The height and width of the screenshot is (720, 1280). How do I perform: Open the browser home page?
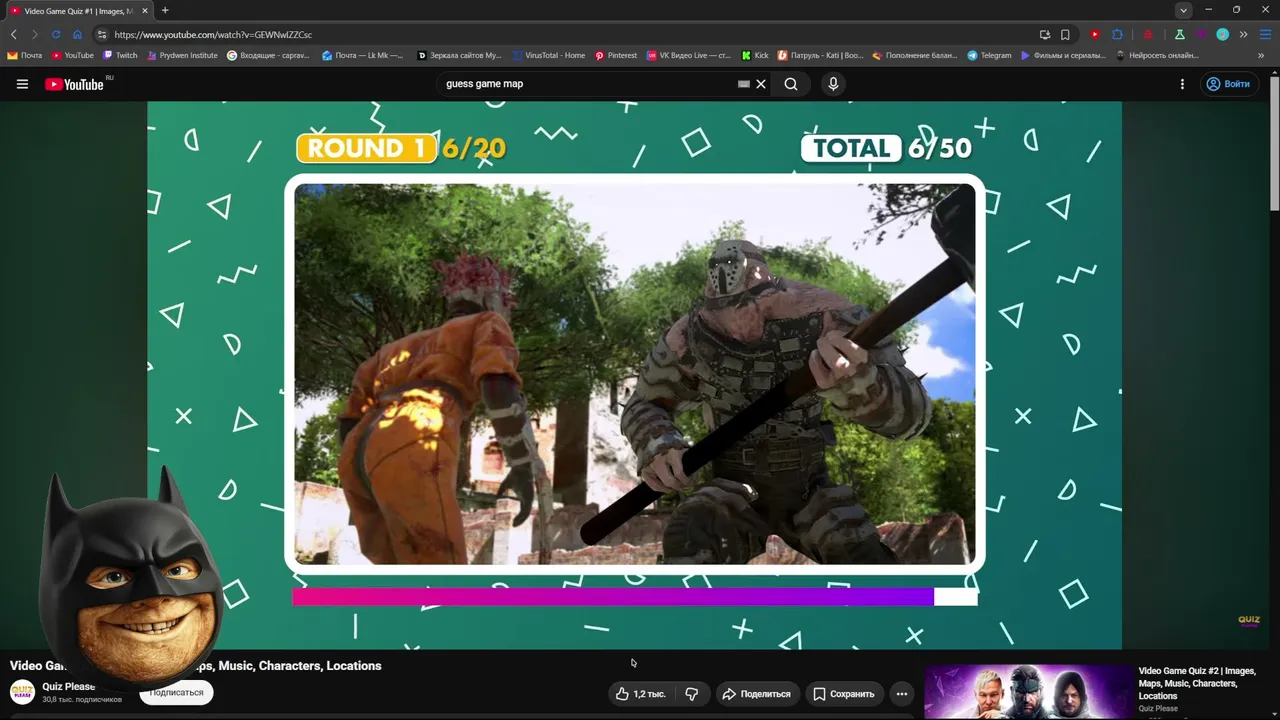(77, 34)
